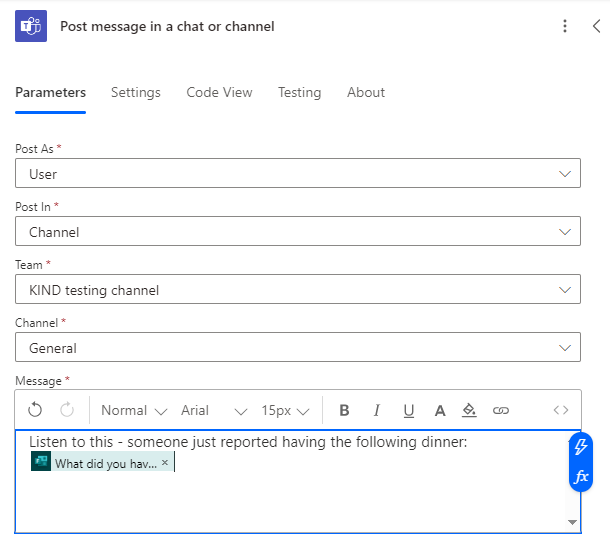Expand the Channel dropdown showing General
The height and width of the screenshot is (554, 610).
click(298, 347)
